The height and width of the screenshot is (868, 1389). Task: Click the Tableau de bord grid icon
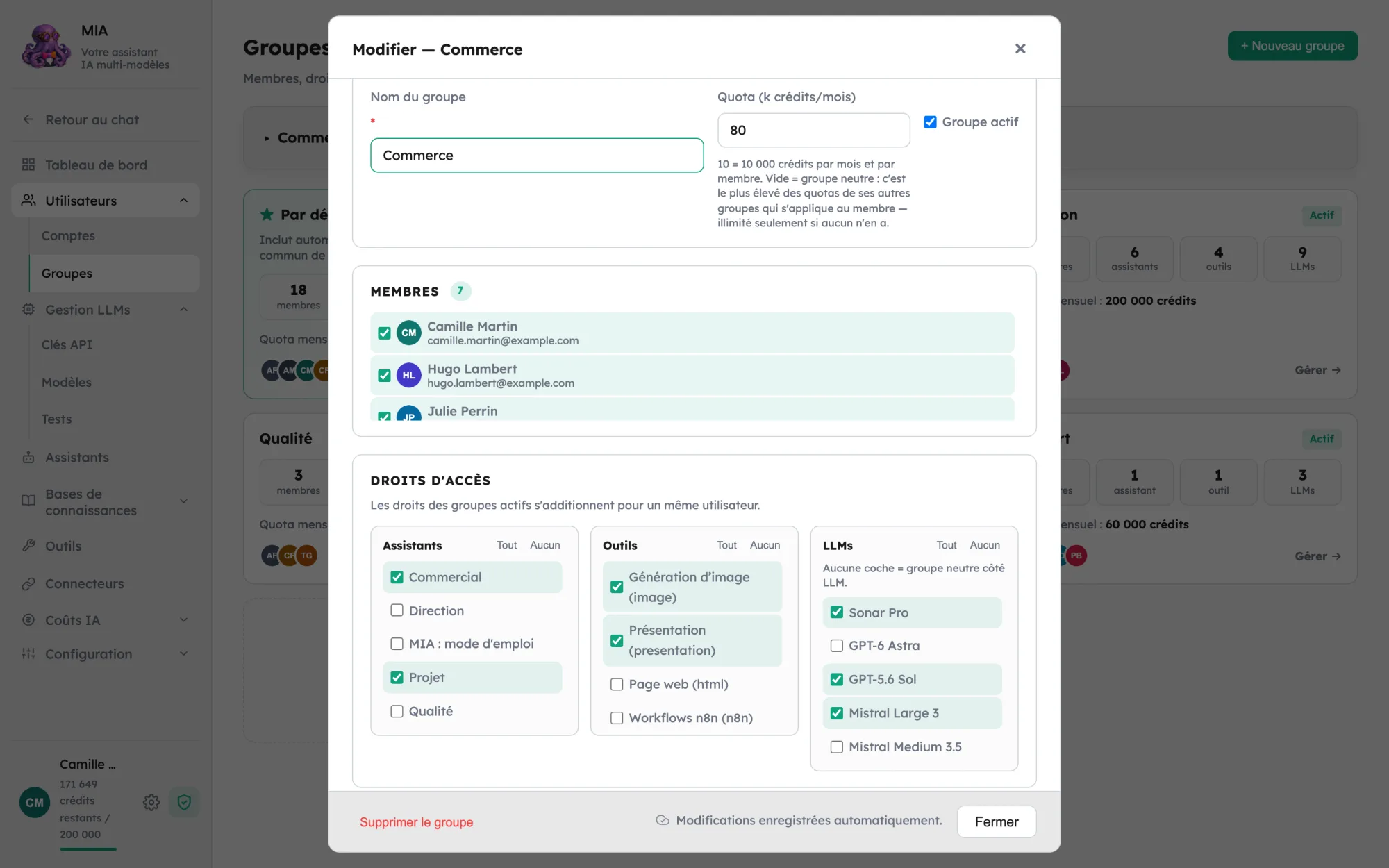click(x=28, y=165)
